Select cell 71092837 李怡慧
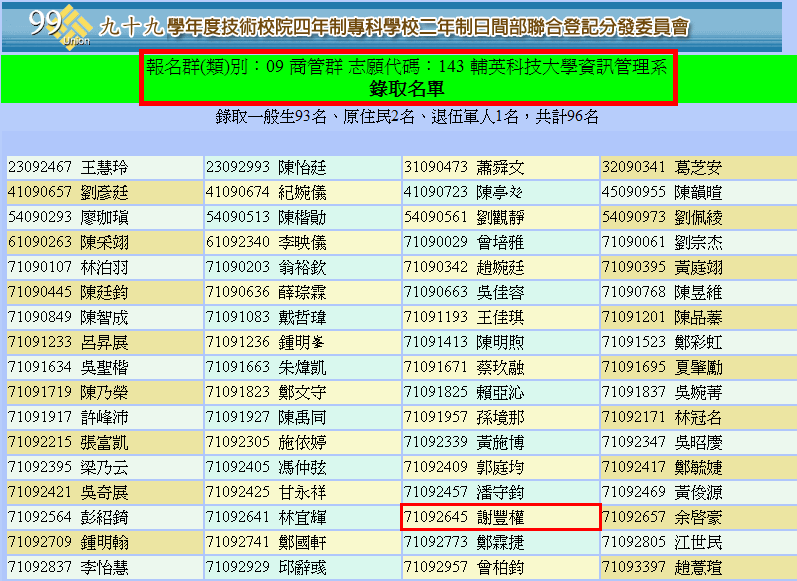Screen dimensions: 797x581 (105, 567)
